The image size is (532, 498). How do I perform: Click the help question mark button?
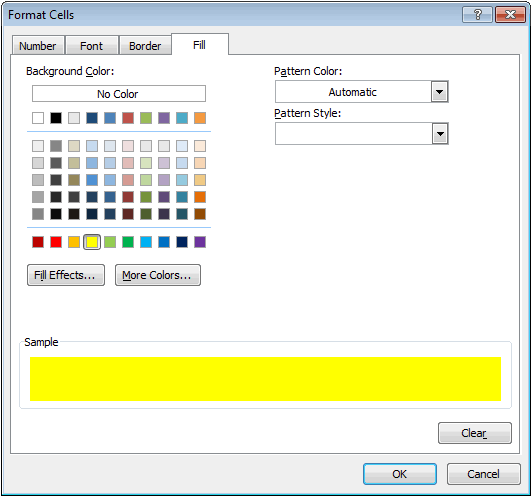tap(477, 15)
